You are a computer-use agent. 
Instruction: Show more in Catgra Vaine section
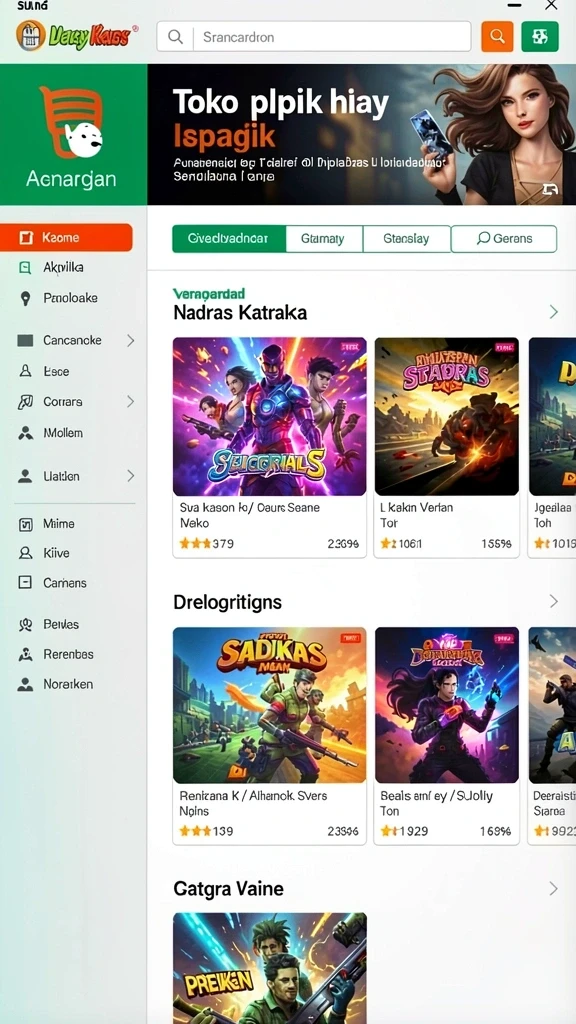coord(553,889)
